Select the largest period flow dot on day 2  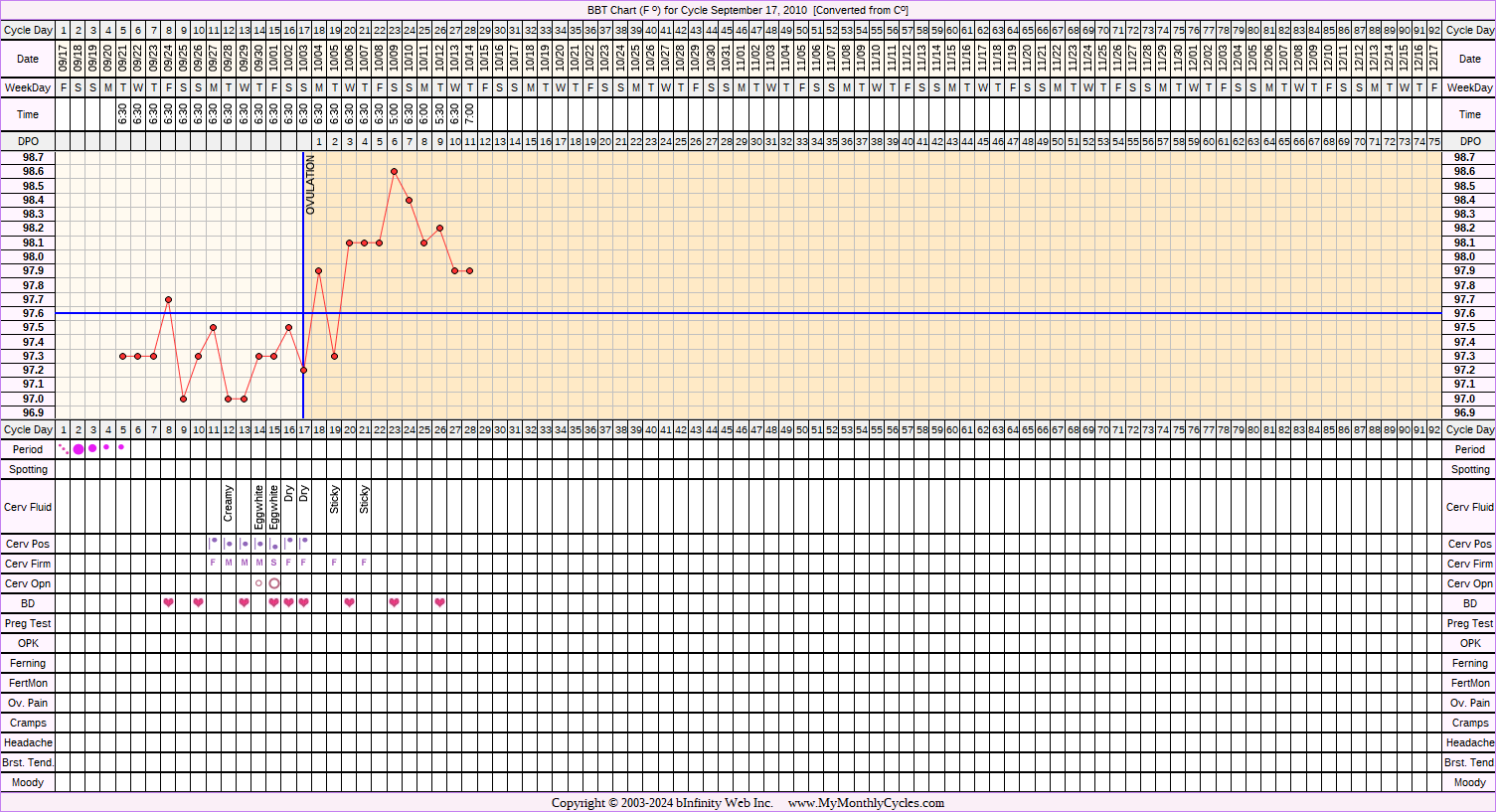coord(79,449)
